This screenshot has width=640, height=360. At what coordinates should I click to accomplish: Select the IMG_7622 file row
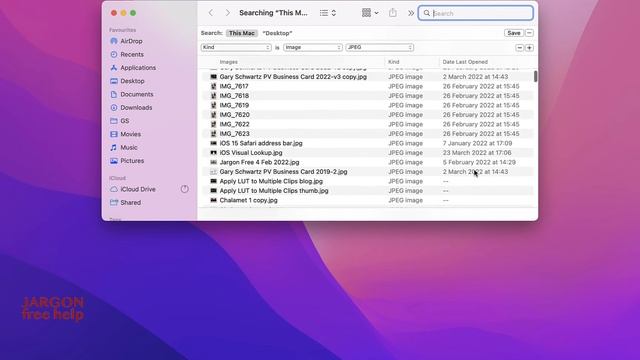(367, 124)
